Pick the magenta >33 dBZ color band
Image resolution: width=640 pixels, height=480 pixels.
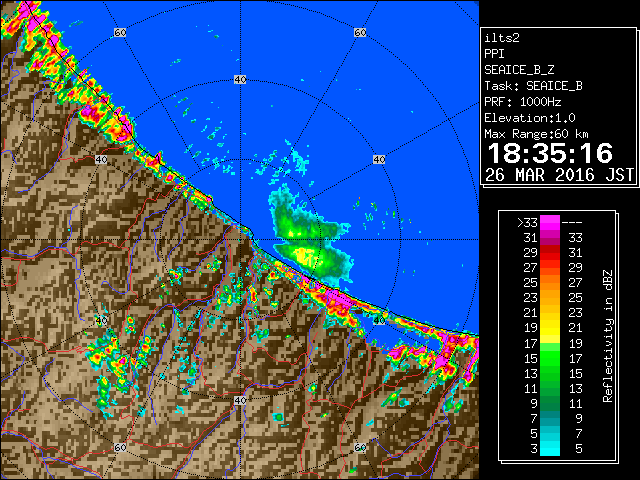[x=550, y=223]
